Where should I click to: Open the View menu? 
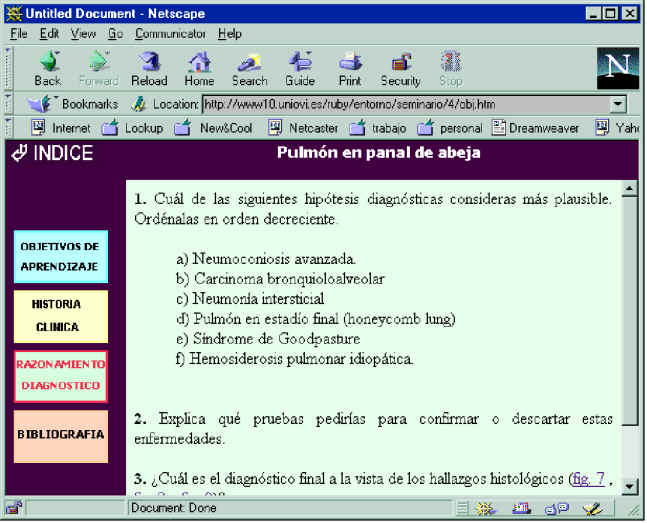(83, 33)
